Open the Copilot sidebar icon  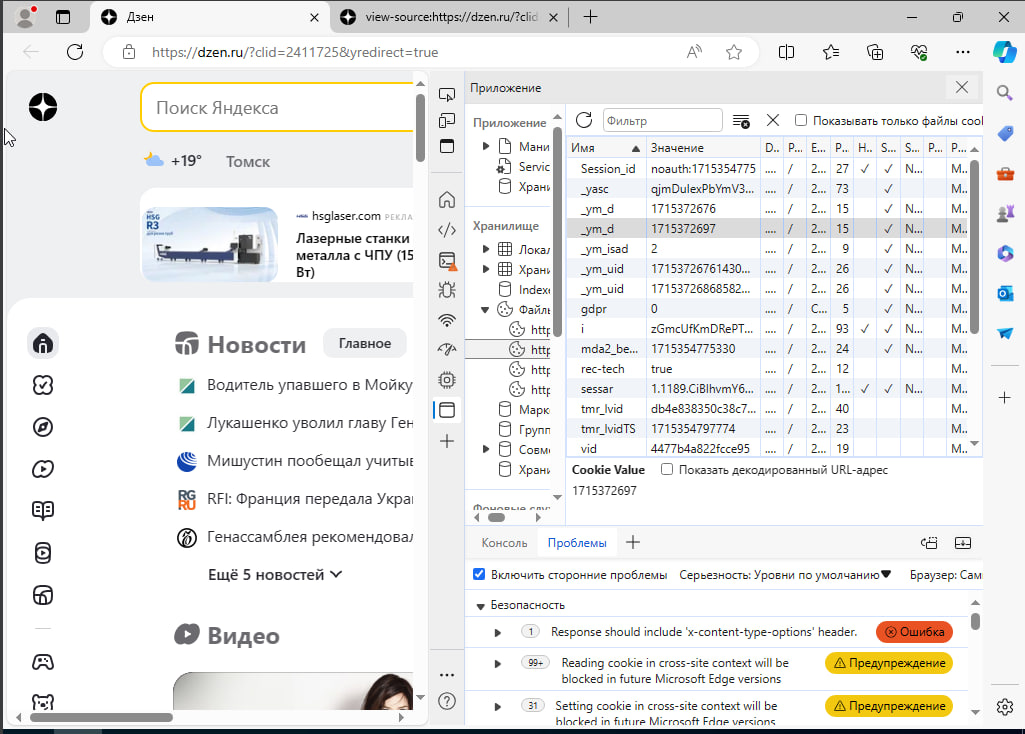[1004, 52]
